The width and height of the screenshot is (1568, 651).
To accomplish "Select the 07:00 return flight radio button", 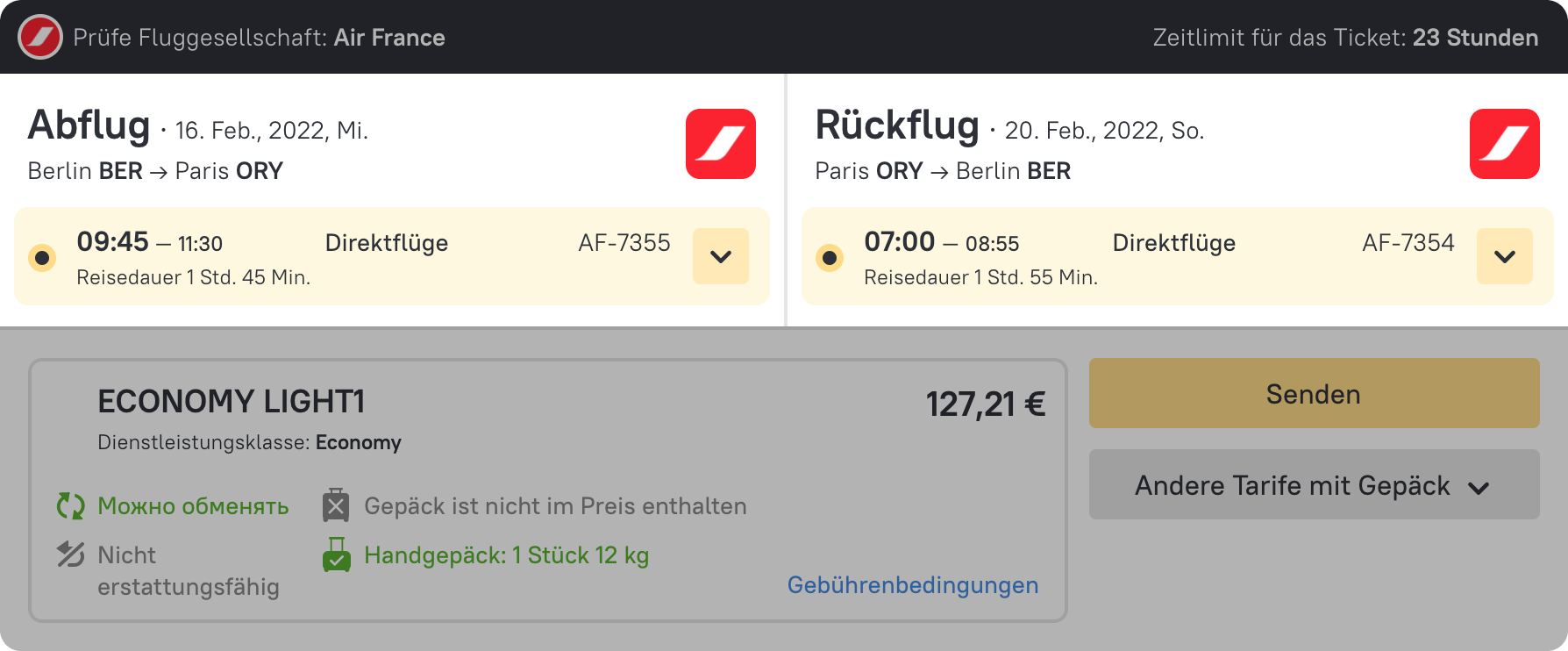I will (x=830, y=258).
